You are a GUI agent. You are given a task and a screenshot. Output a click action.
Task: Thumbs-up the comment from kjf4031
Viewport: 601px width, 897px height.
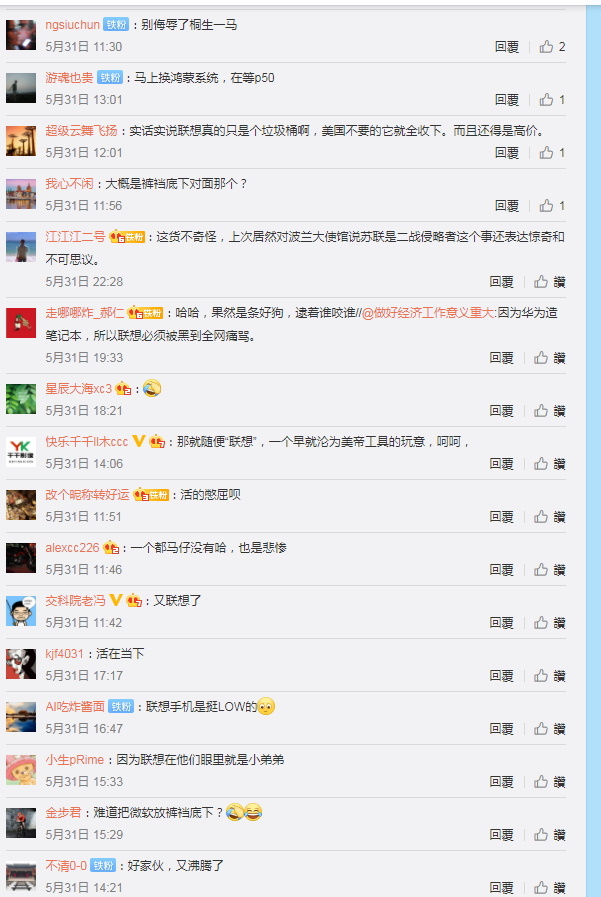pyautogui.click(x=541, y=676)
